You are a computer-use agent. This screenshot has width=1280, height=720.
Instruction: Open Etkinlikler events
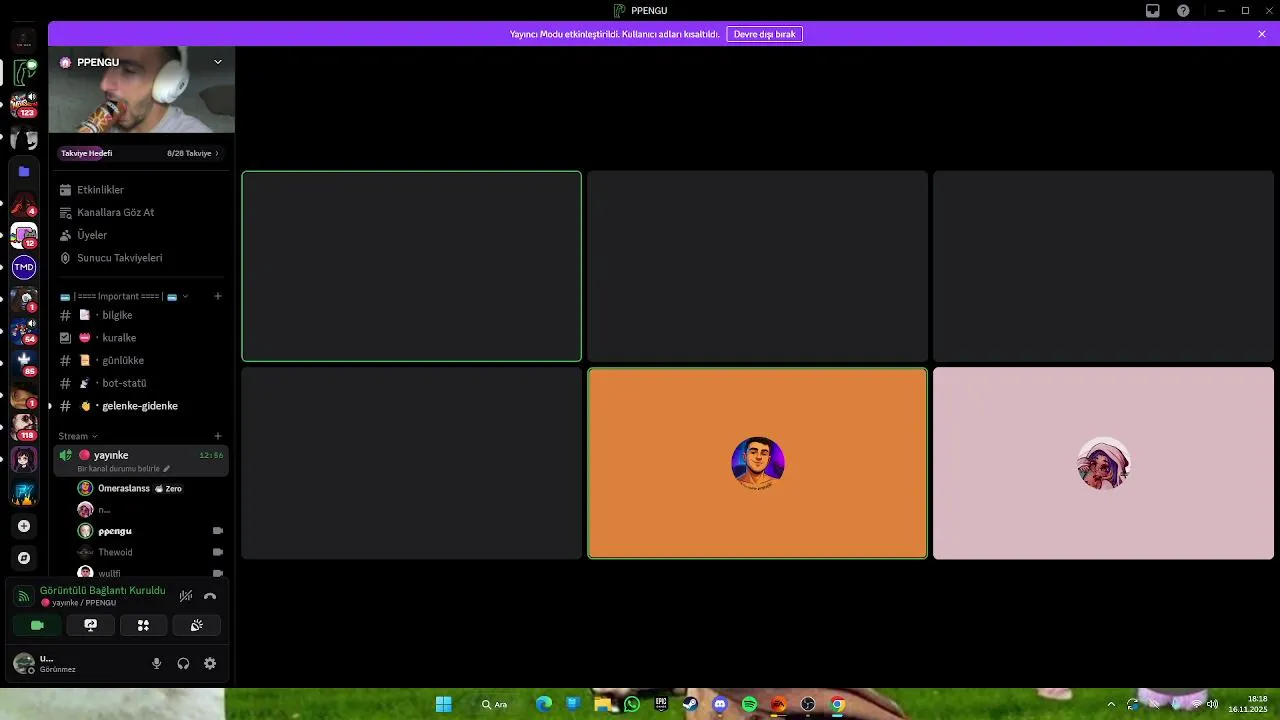[140, 190]
